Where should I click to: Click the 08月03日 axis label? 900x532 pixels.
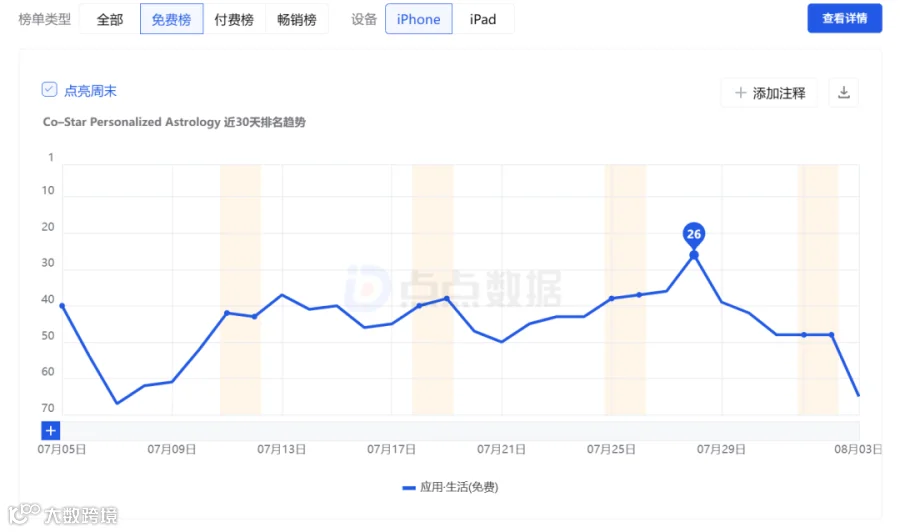click(858, 449)
